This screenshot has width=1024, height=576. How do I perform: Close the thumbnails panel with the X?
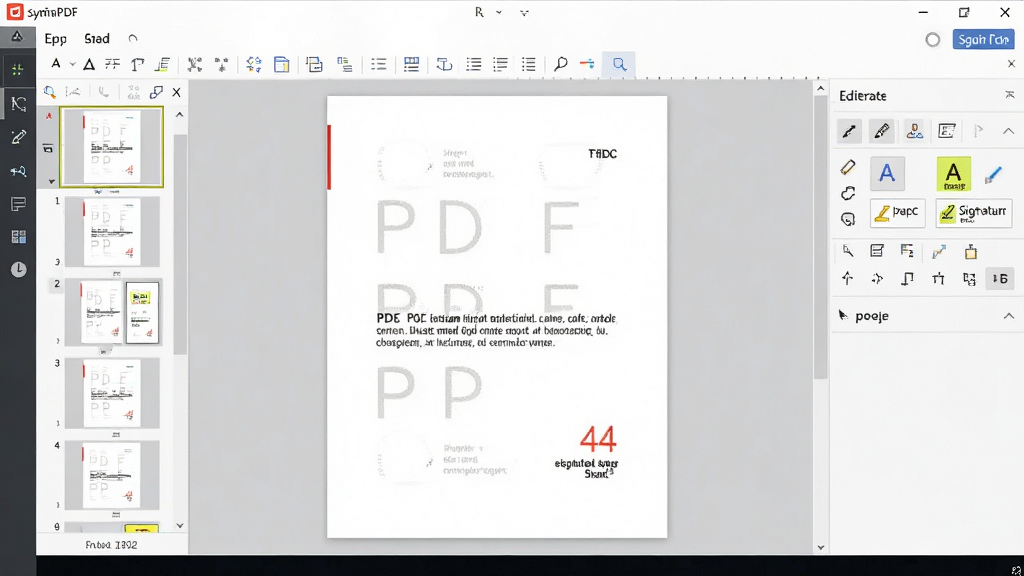point(176,92)
